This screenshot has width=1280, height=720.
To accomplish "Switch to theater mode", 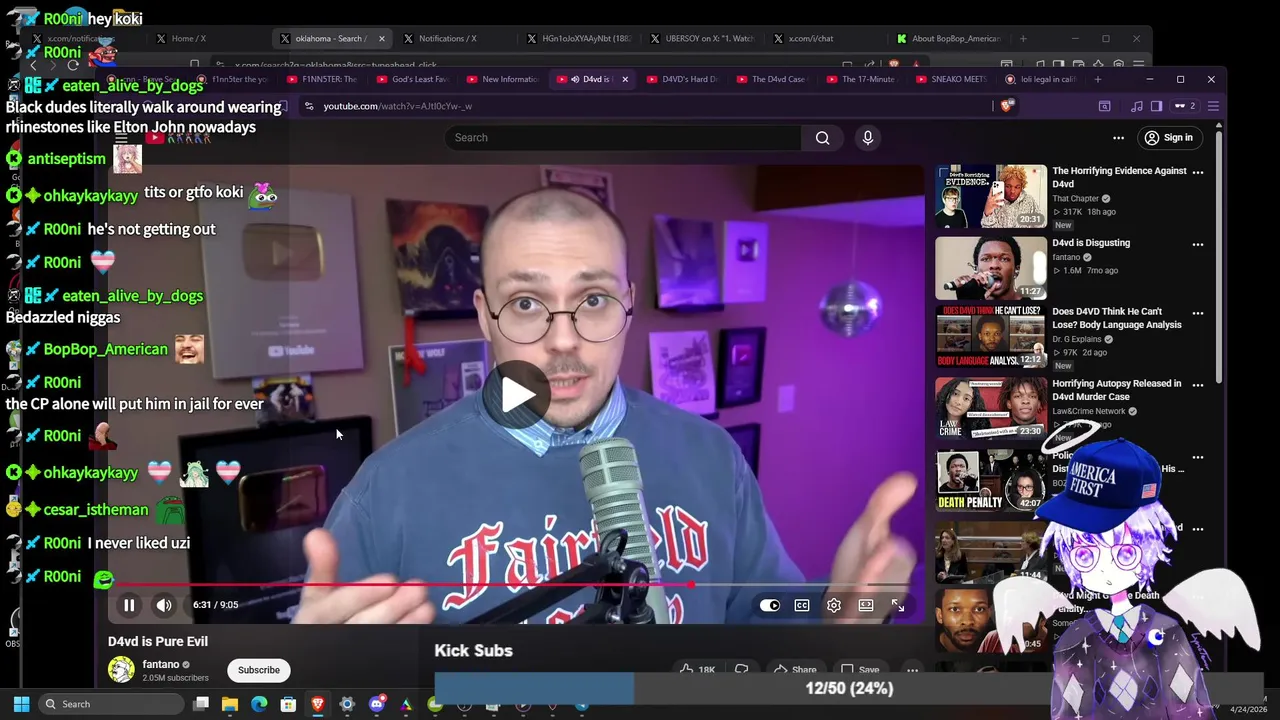I will click(866, 605).
